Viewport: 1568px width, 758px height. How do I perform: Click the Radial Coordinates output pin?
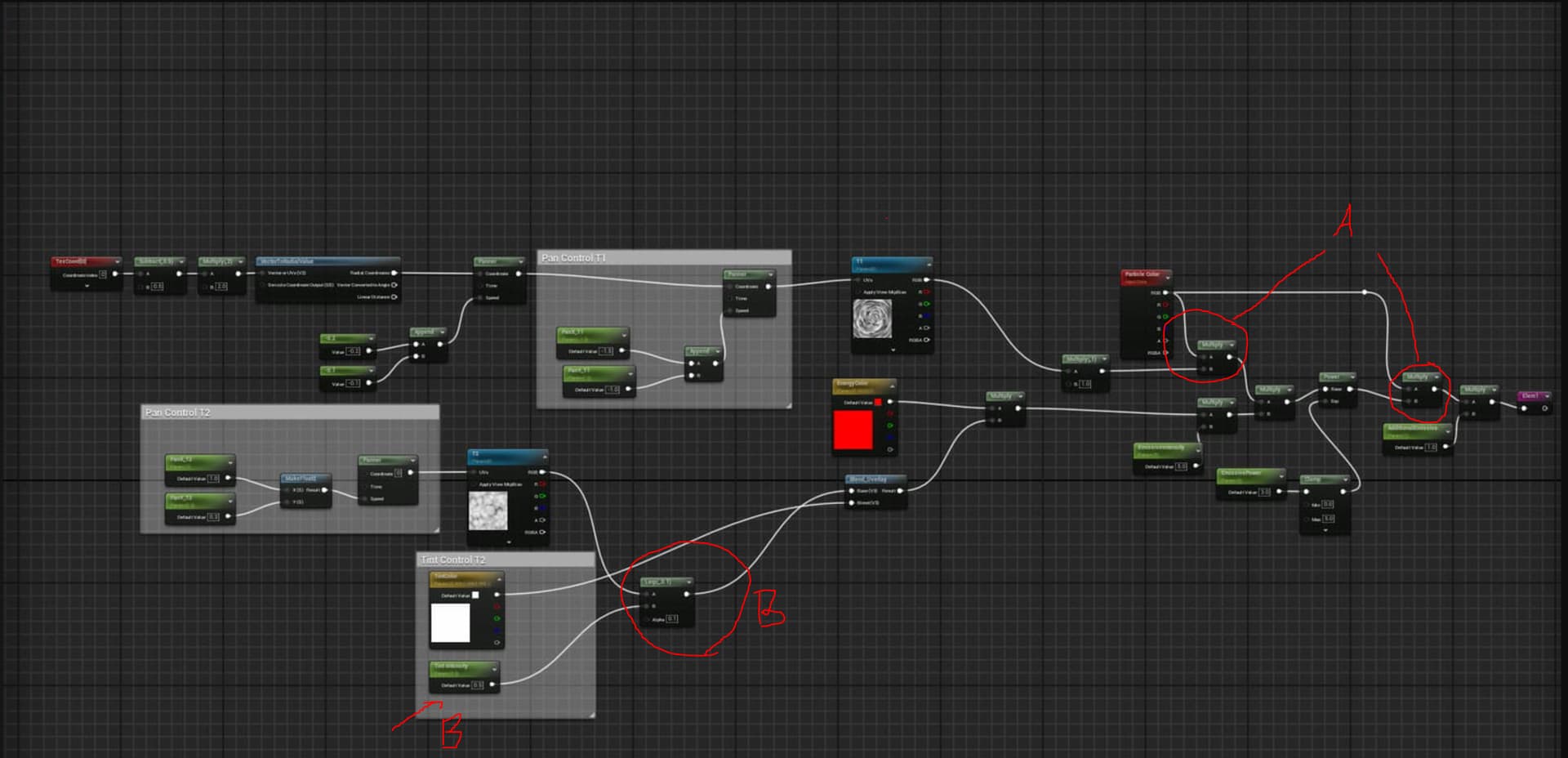(394, 273)
